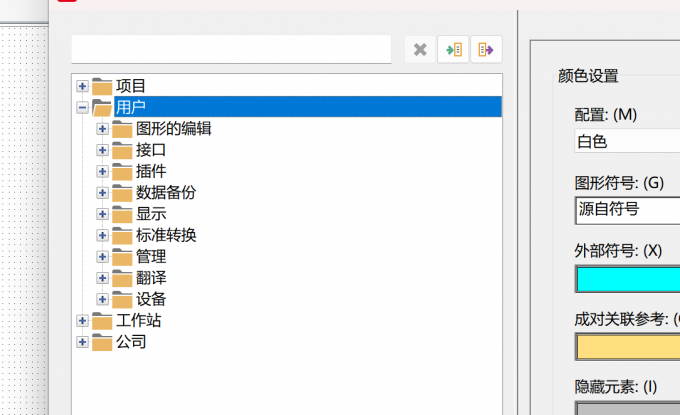Screen dimensions: 680x415
Task: Expand the 数据备份 node
Action: point(102,193)
